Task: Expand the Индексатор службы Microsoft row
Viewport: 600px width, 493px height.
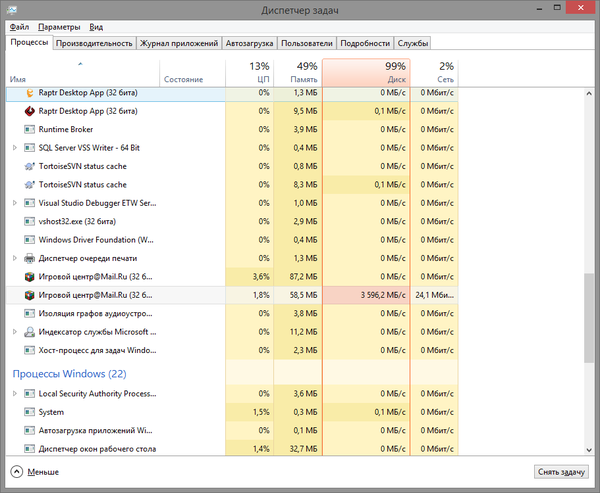Action: pyautogui.click(x=15, y=332)
